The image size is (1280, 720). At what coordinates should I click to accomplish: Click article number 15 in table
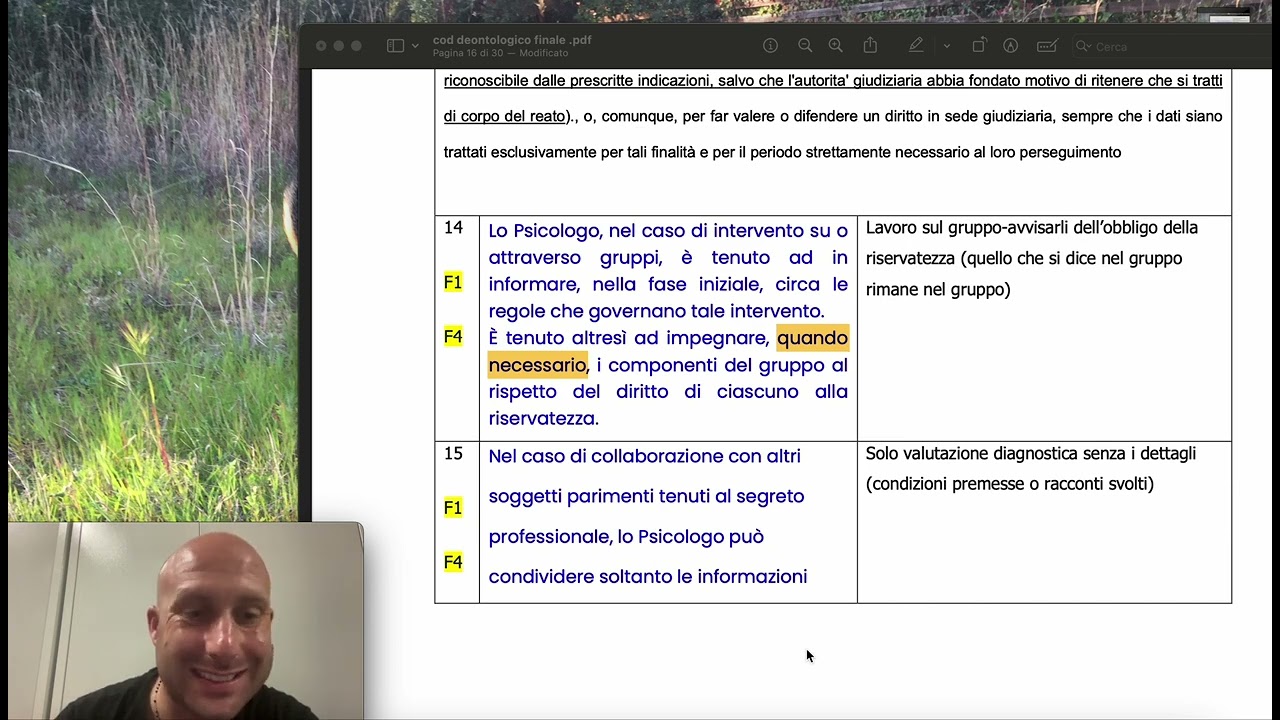[x=453, y=454]
